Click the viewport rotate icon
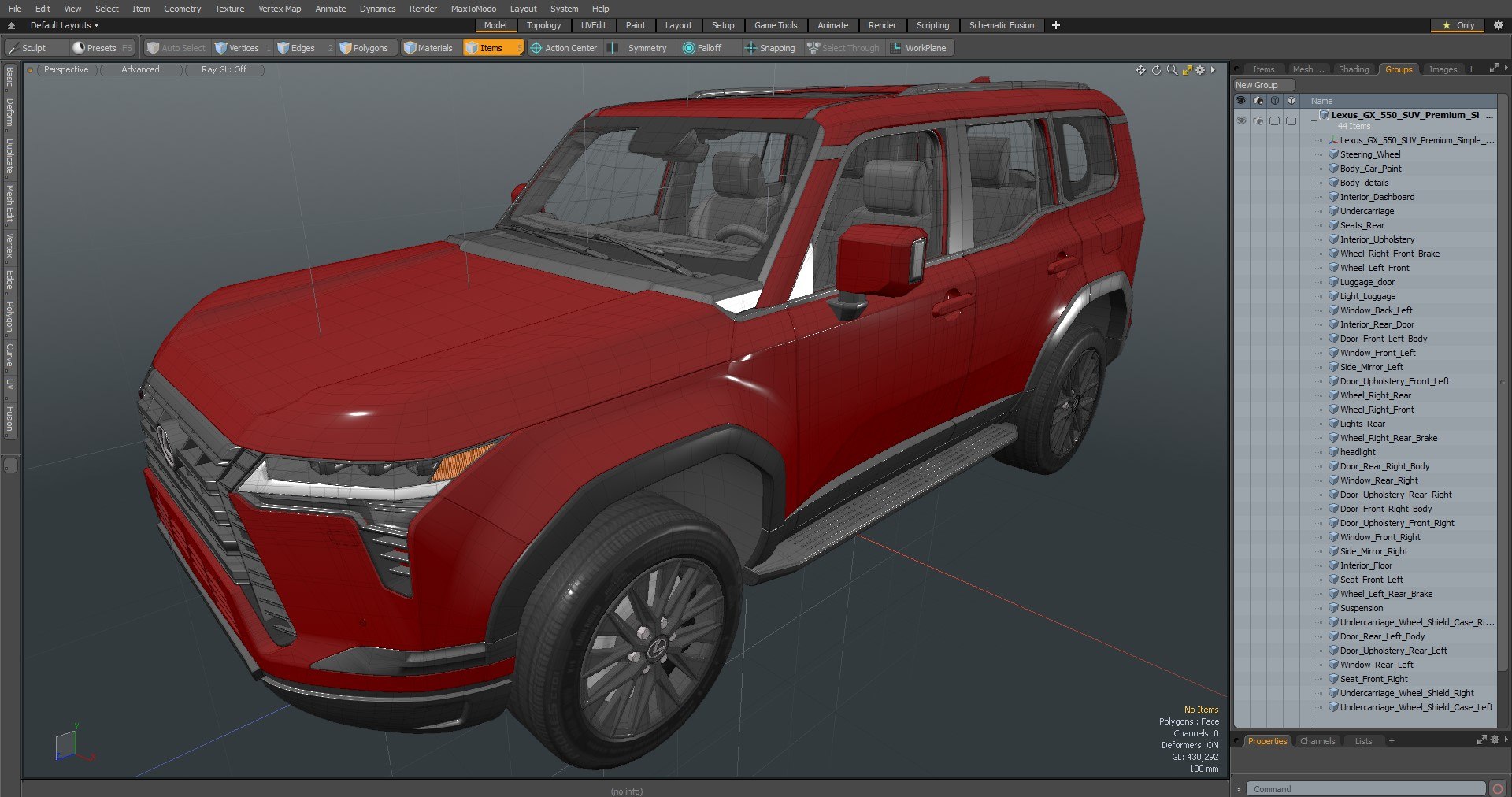The width and height of the screenshot is (1512, 797). 1156,70
